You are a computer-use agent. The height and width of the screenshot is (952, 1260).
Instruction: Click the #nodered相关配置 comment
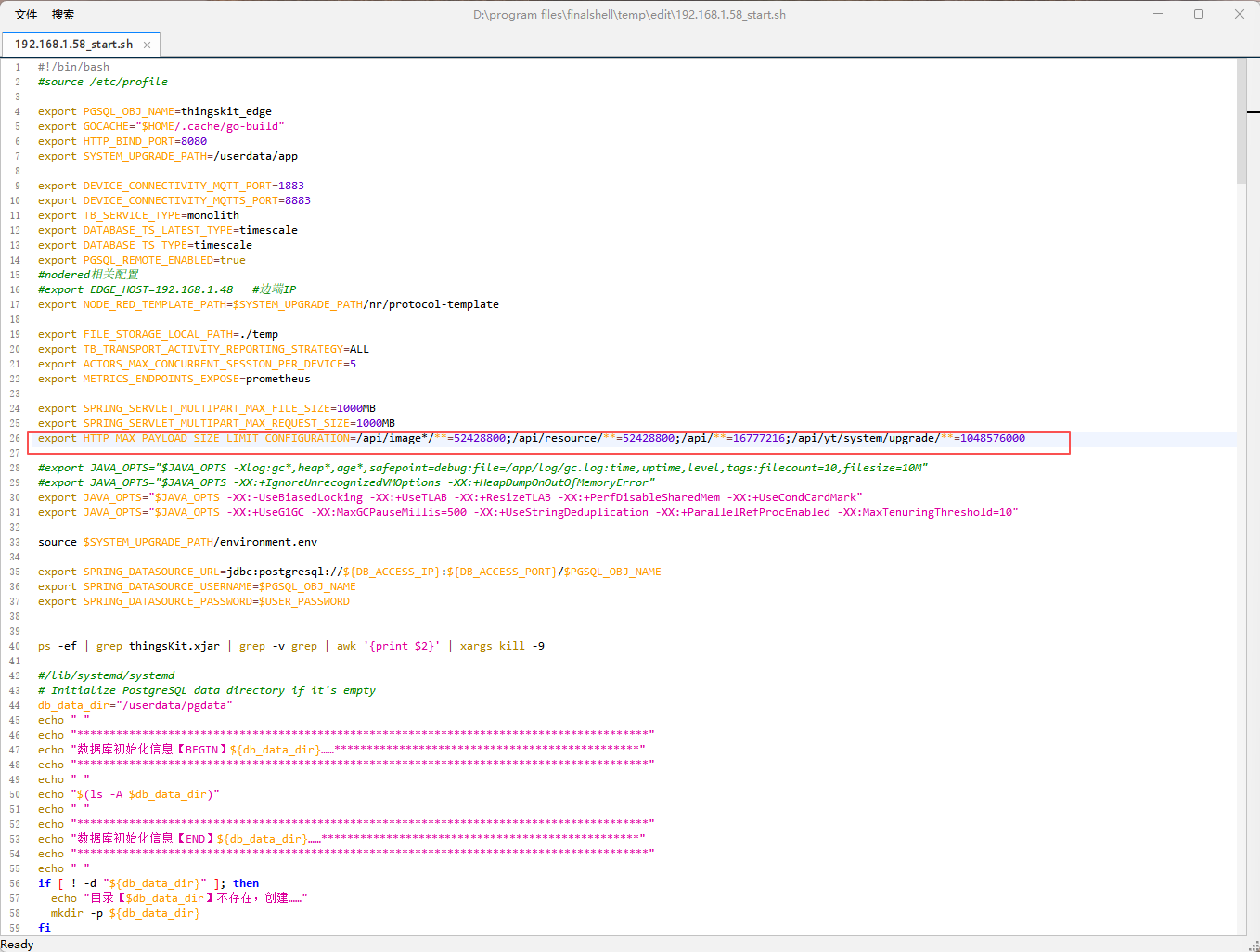88,275
